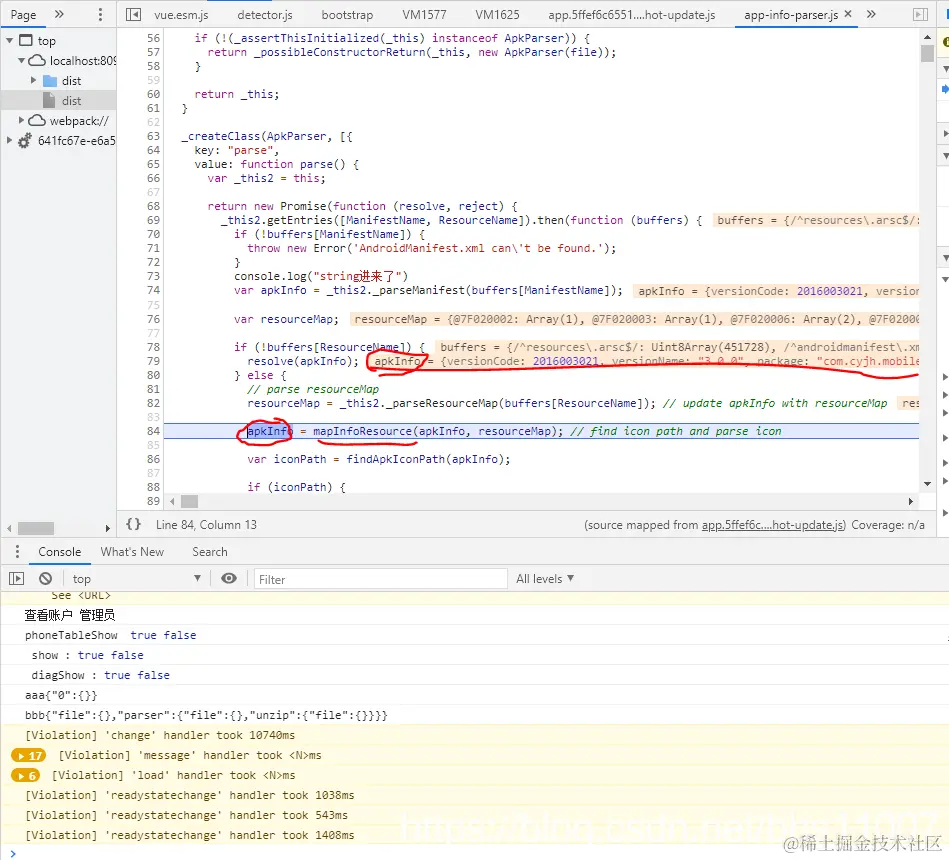The width and height of the screenshot is (949, 860).
Task: Open the All levels log dropdown
Action: click(x=545, y=579)
